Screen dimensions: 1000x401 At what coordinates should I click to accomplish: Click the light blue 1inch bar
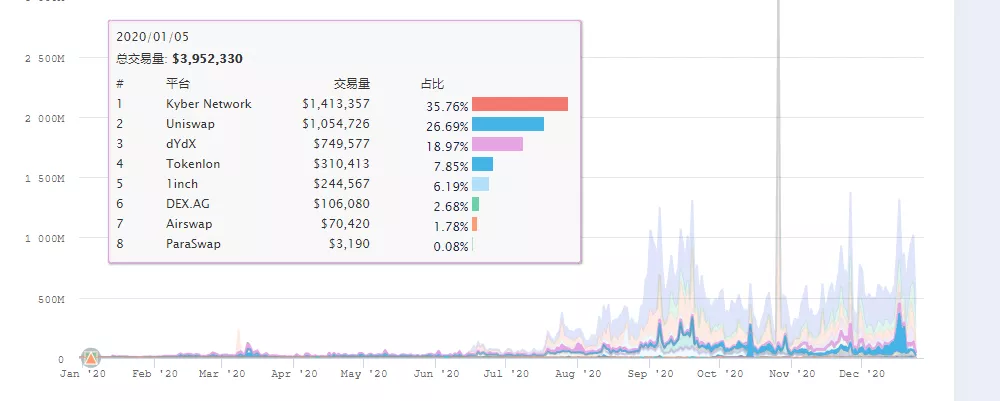pyautogui.click(x=480, y=184)
